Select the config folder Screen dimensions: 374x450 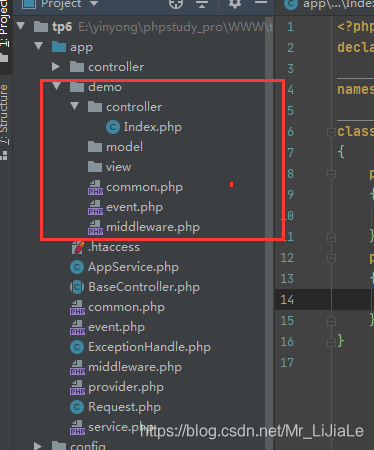click(79, 446)
